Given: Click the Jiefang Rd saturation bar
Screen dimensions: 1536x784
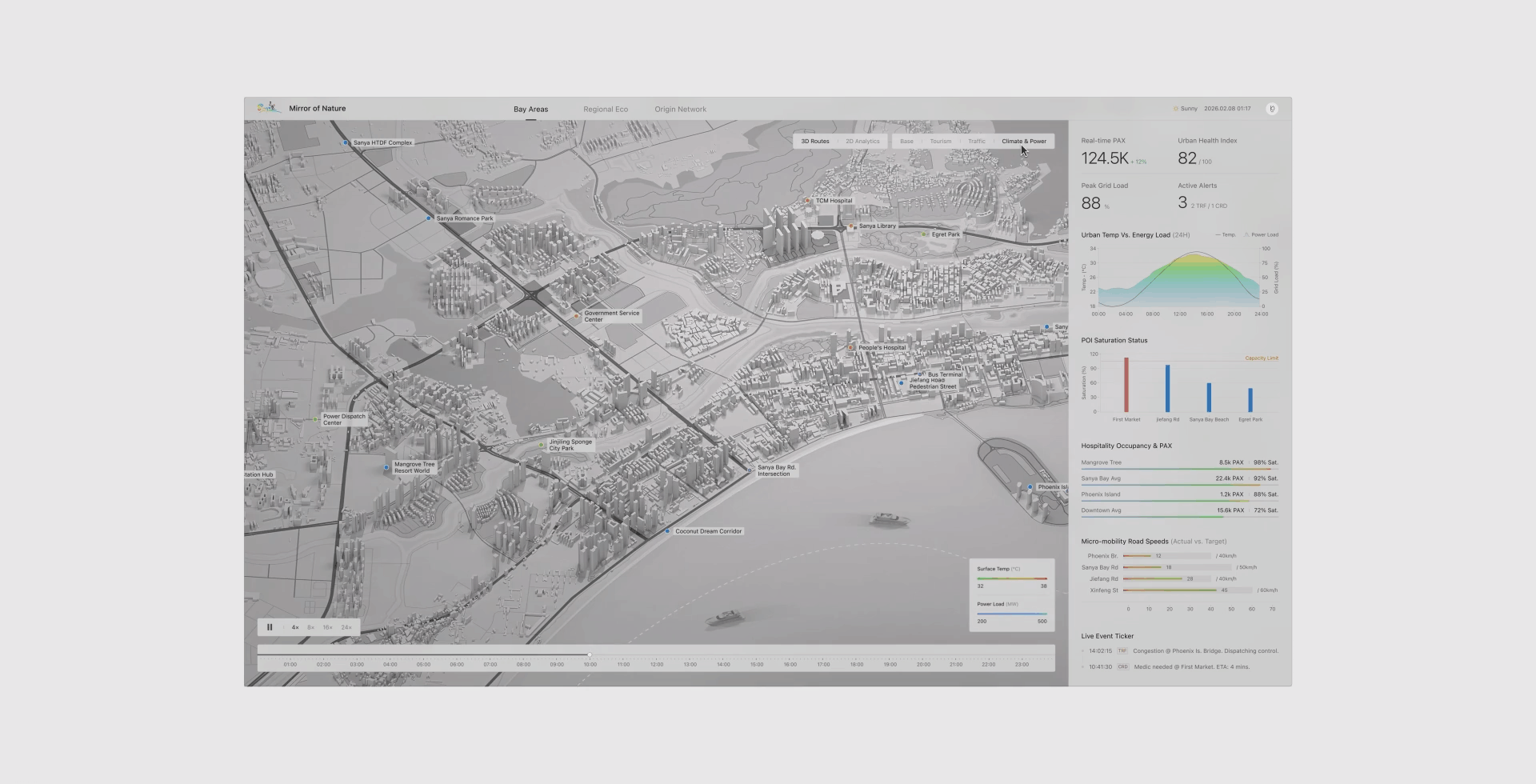Looking at the screenshot, I should pyautogui.click(x=1168, y=389).
